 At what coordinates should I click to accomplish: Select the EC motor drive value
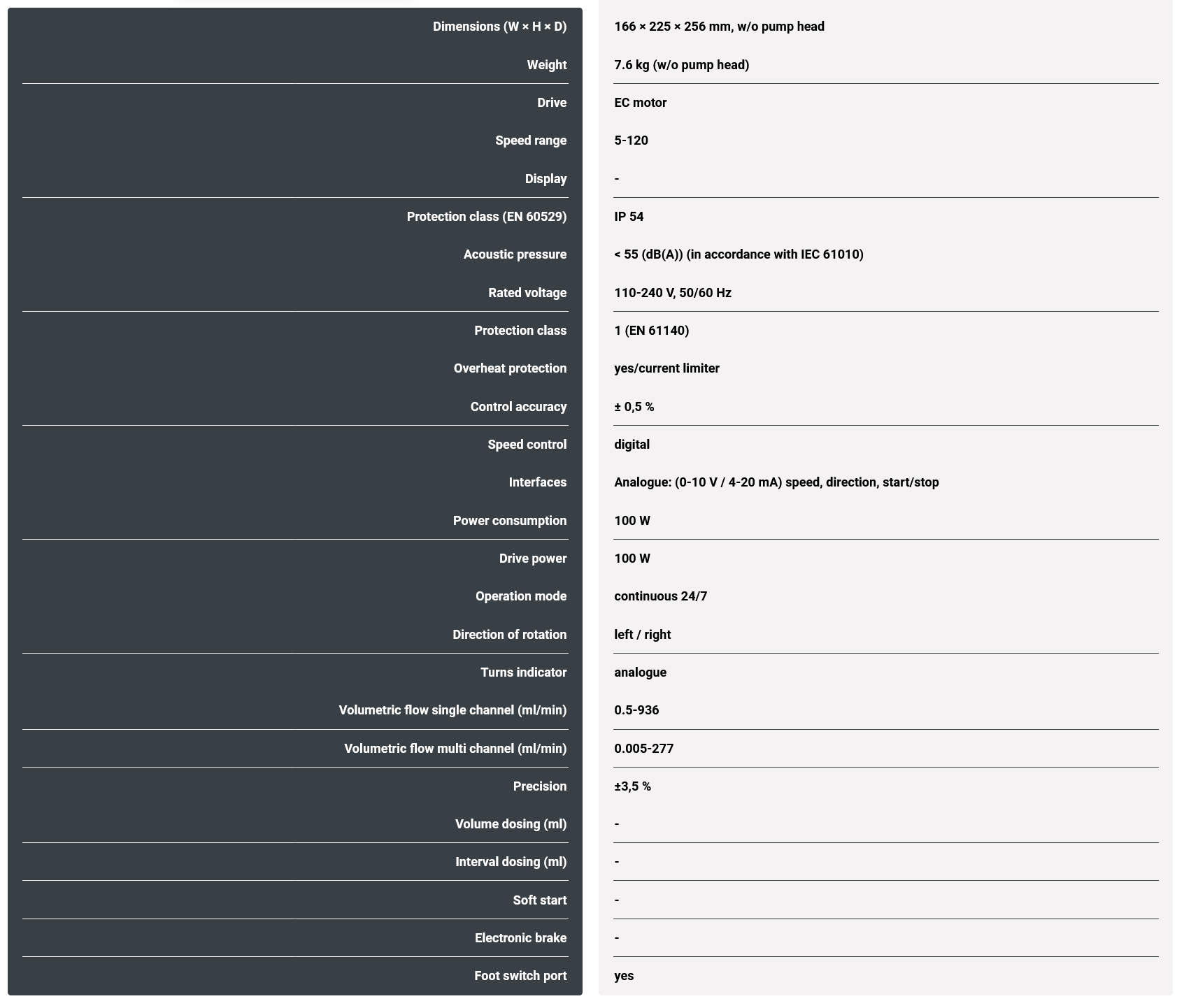[x=640, y=103]
